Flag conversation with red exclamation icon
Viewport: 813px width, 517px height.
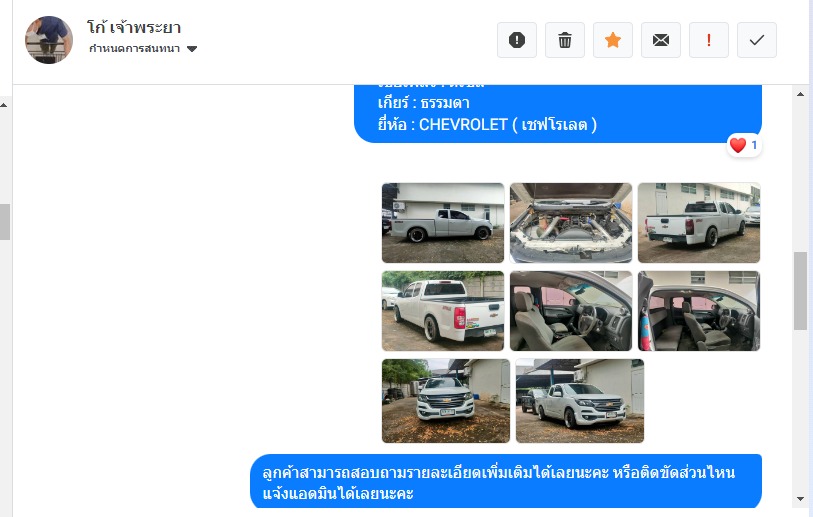pos(709,40)
